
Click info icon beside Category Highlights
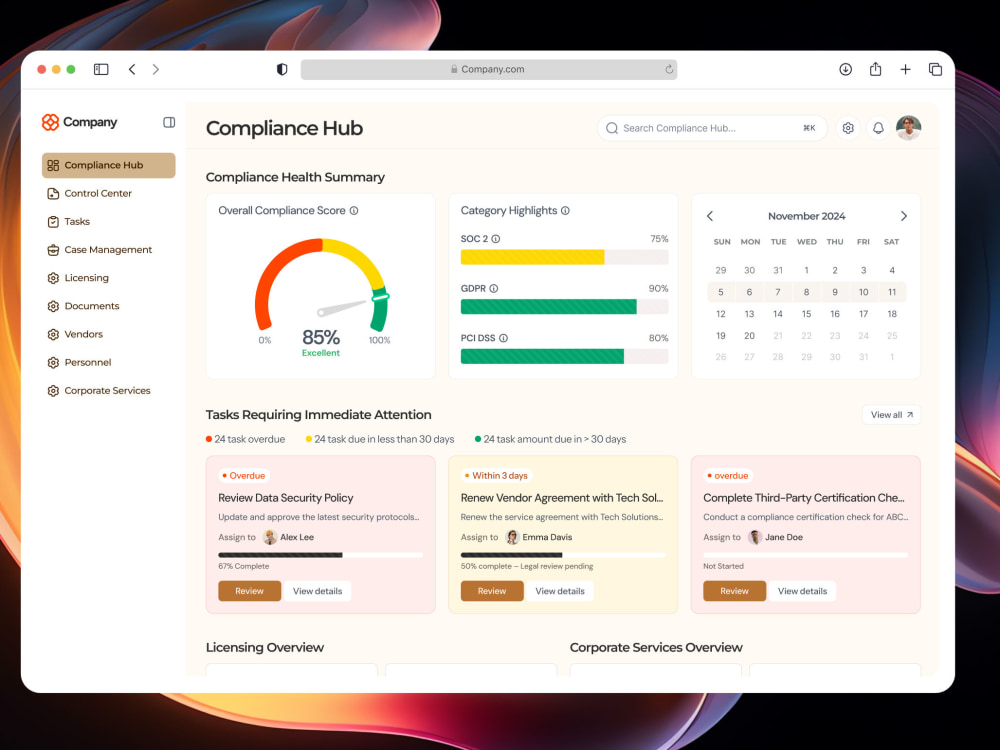point(565,210)
